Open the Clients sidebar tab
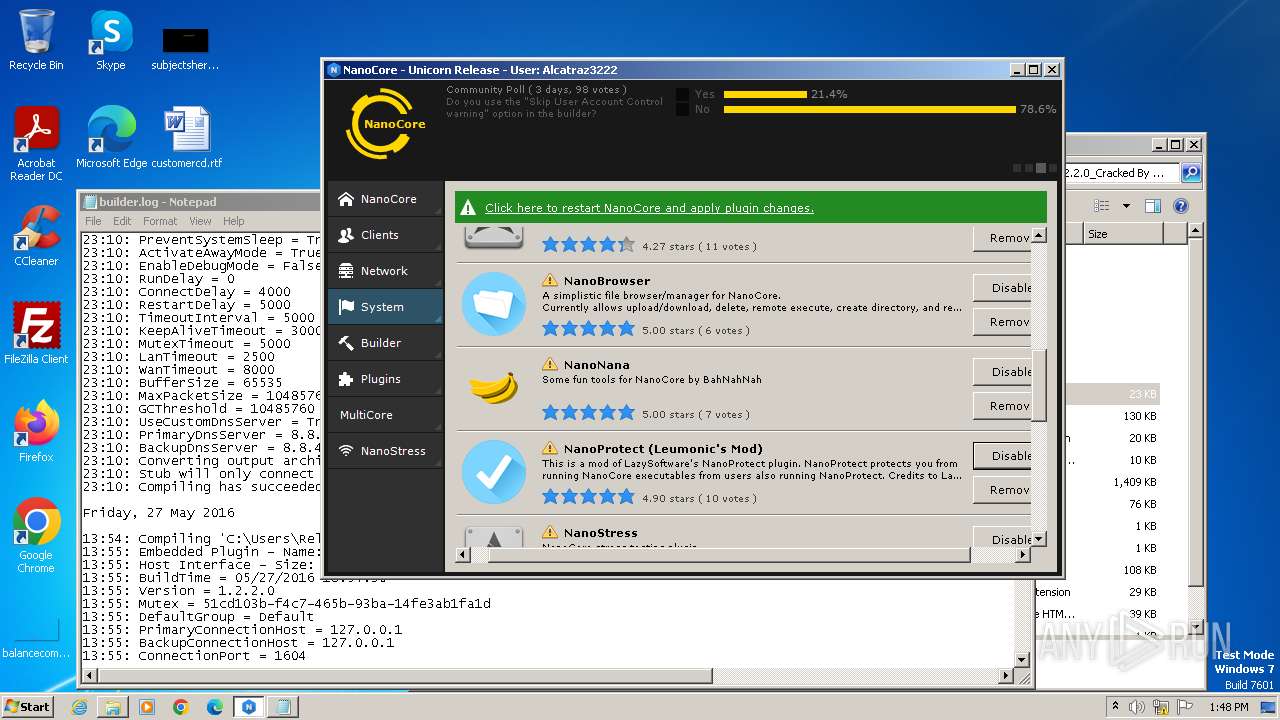 pos(385,235)
